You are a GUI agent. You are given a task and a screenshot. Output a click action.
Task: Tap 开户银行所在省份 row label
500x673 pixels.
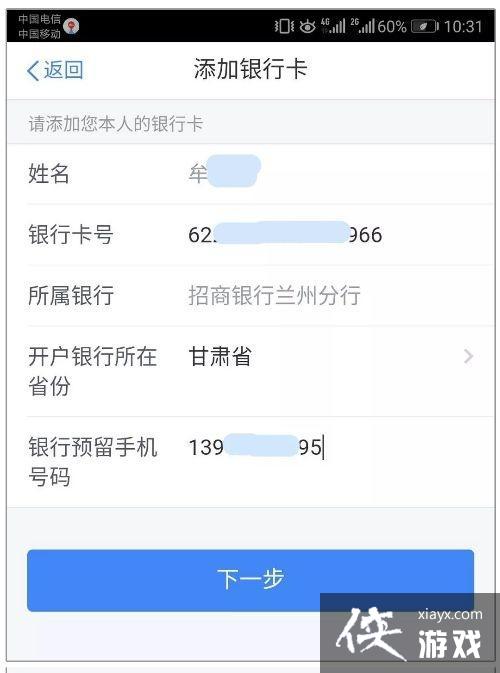tap(92, 371)
